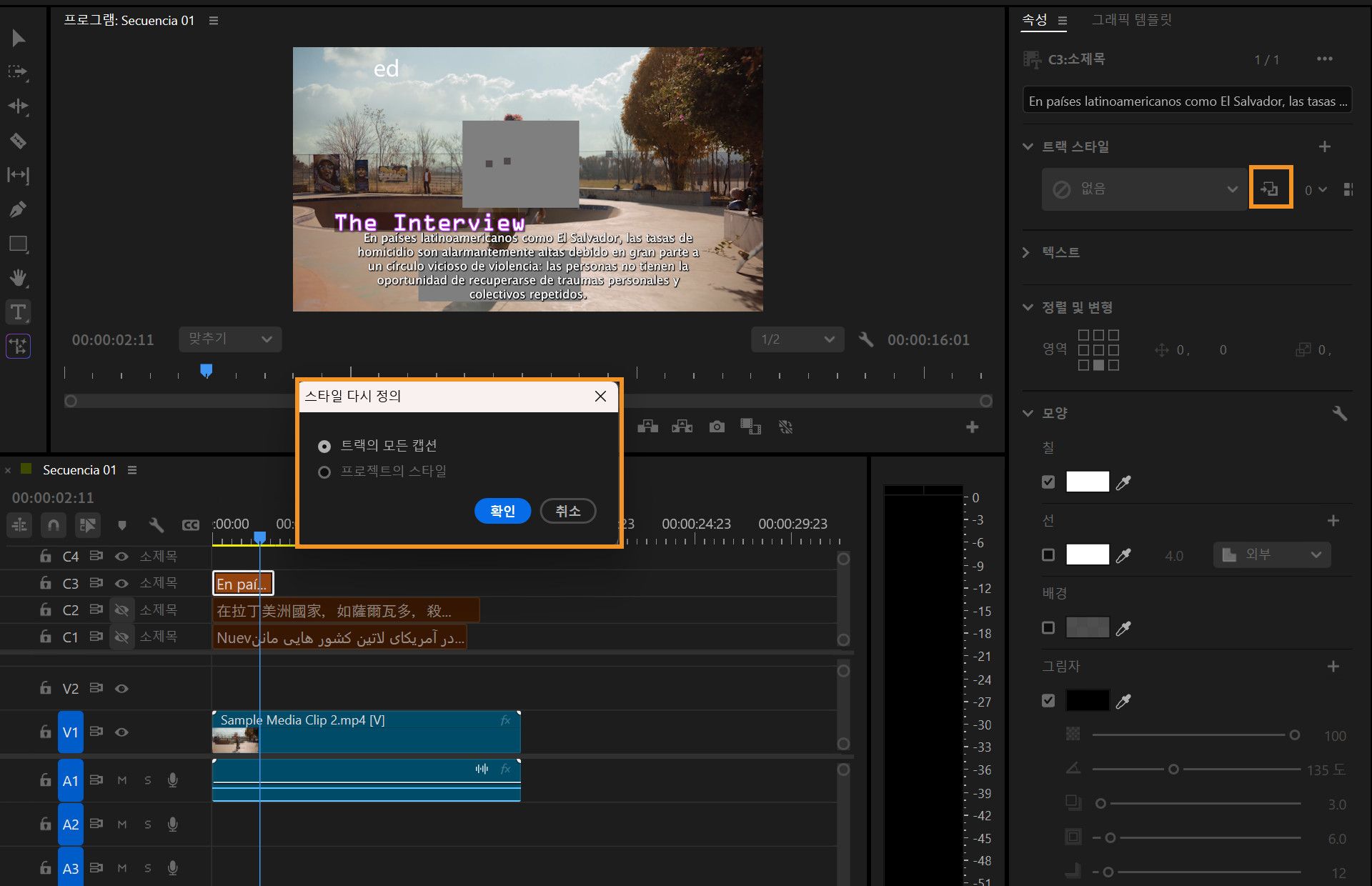Show the hidden C2 subtitle track

point(122,610)
